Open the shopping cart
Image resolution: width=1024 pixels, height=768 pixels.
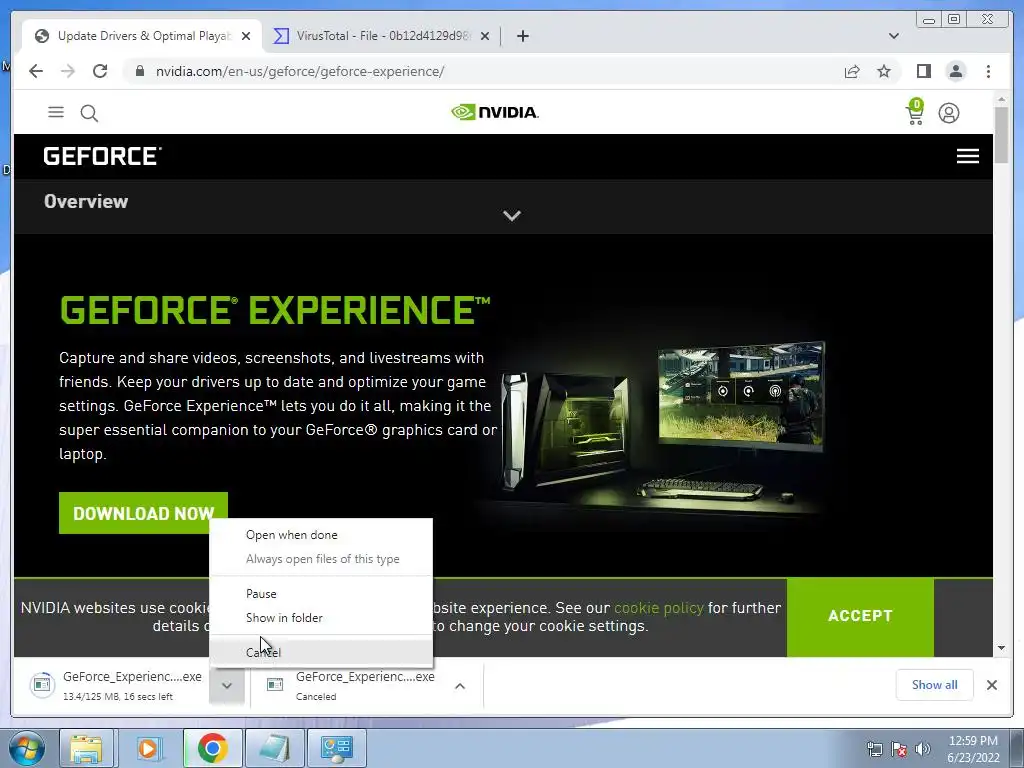(915, 112)
